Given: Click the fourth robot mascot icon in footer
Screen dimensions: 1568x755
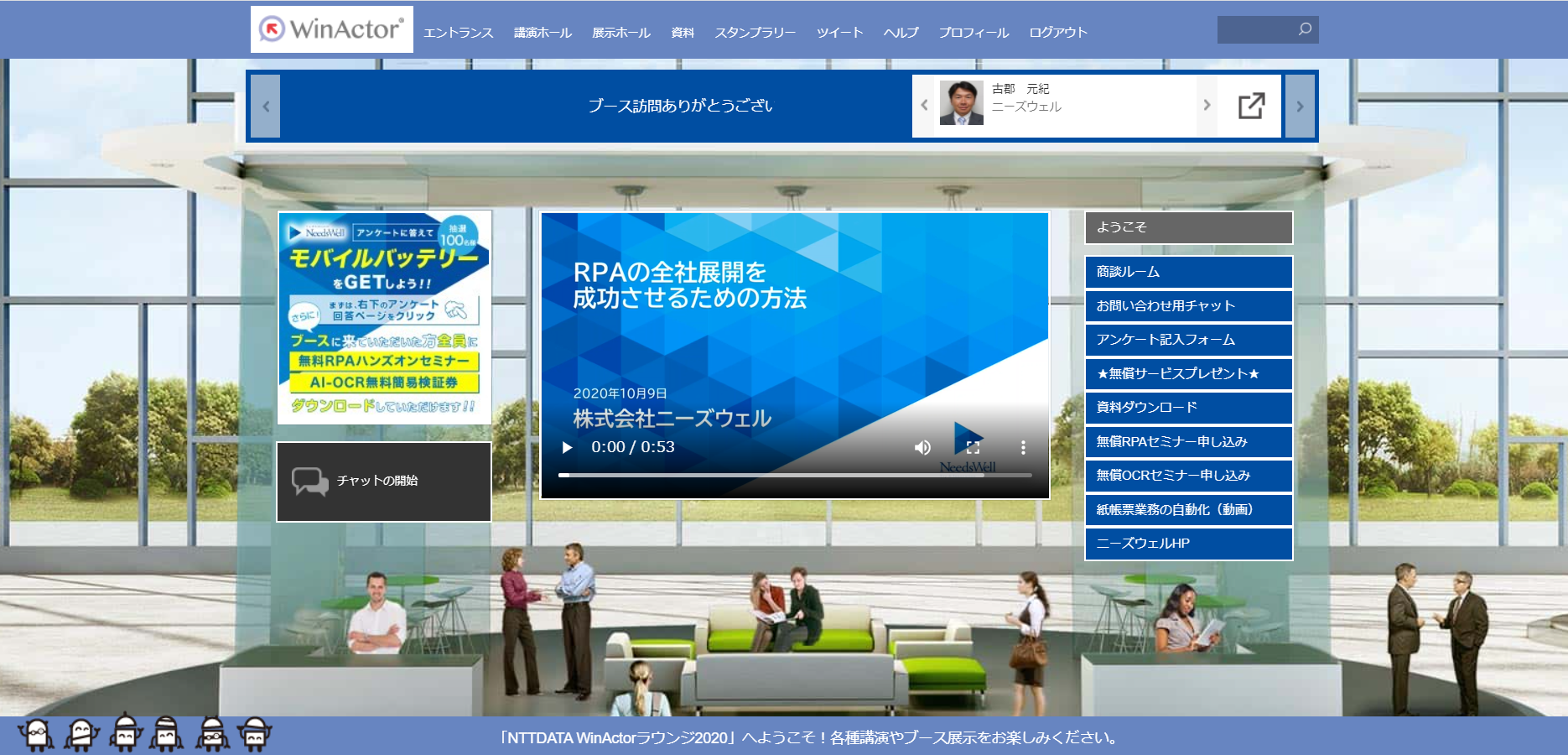Looking at the screenshot, I should point(166,733).
